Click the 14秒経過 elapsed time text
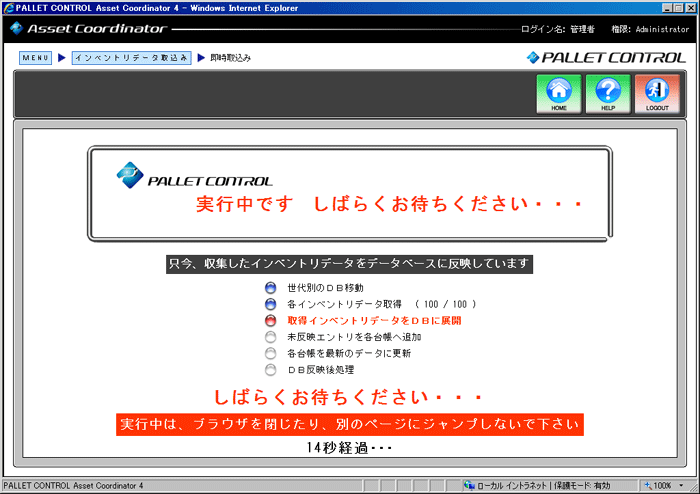The width and height of the screenshot is (700, 494). (x=349, y=448)
